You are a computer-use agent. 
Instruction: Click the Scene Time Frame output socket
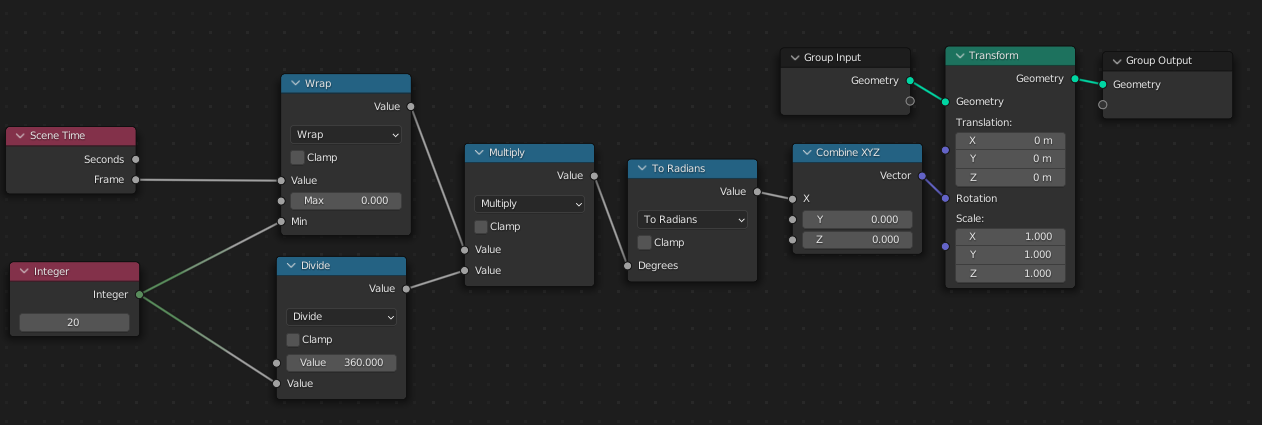click(x=136, y=180)
